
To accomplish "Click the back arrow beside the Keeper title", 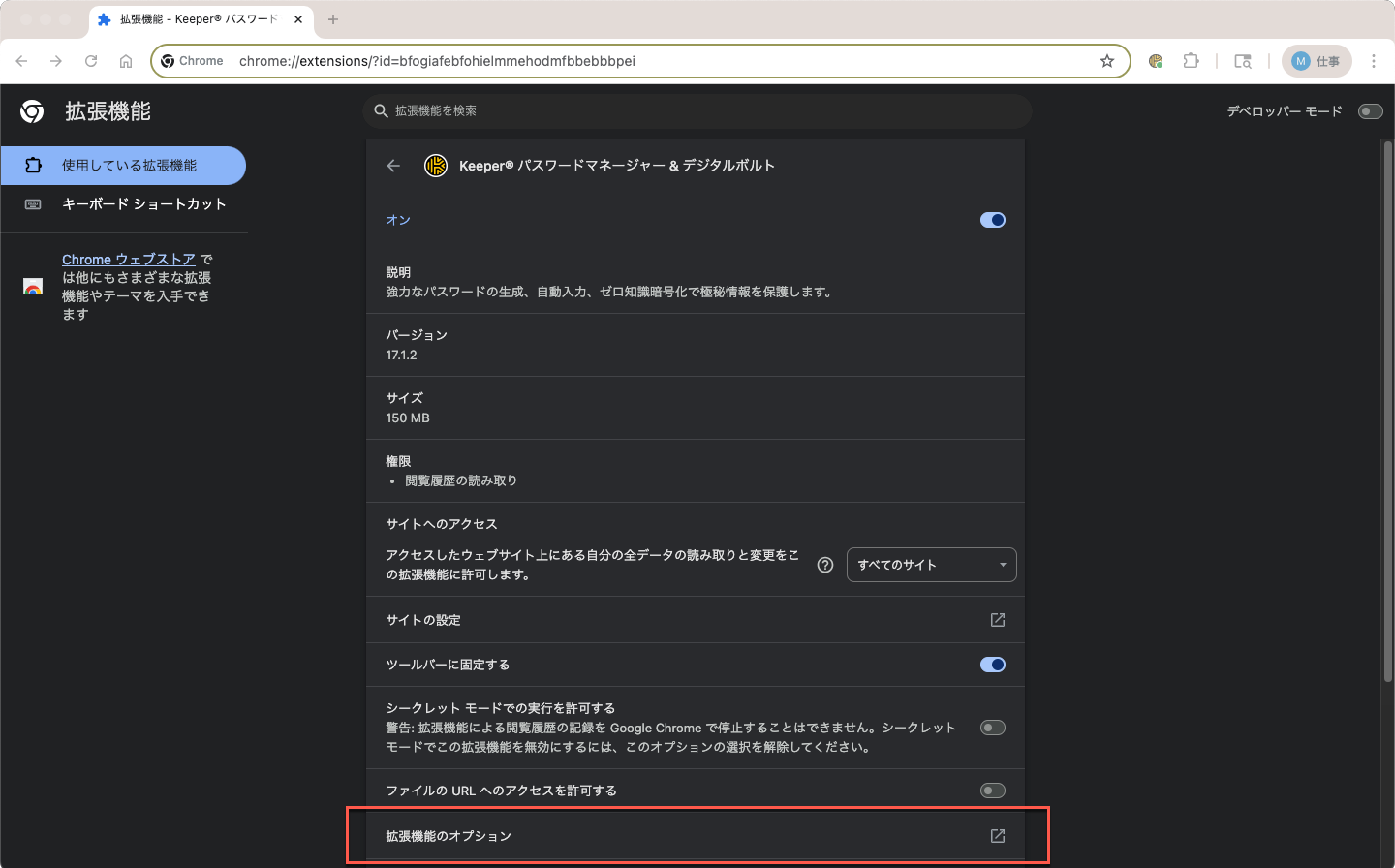I will tap(393, 166).
